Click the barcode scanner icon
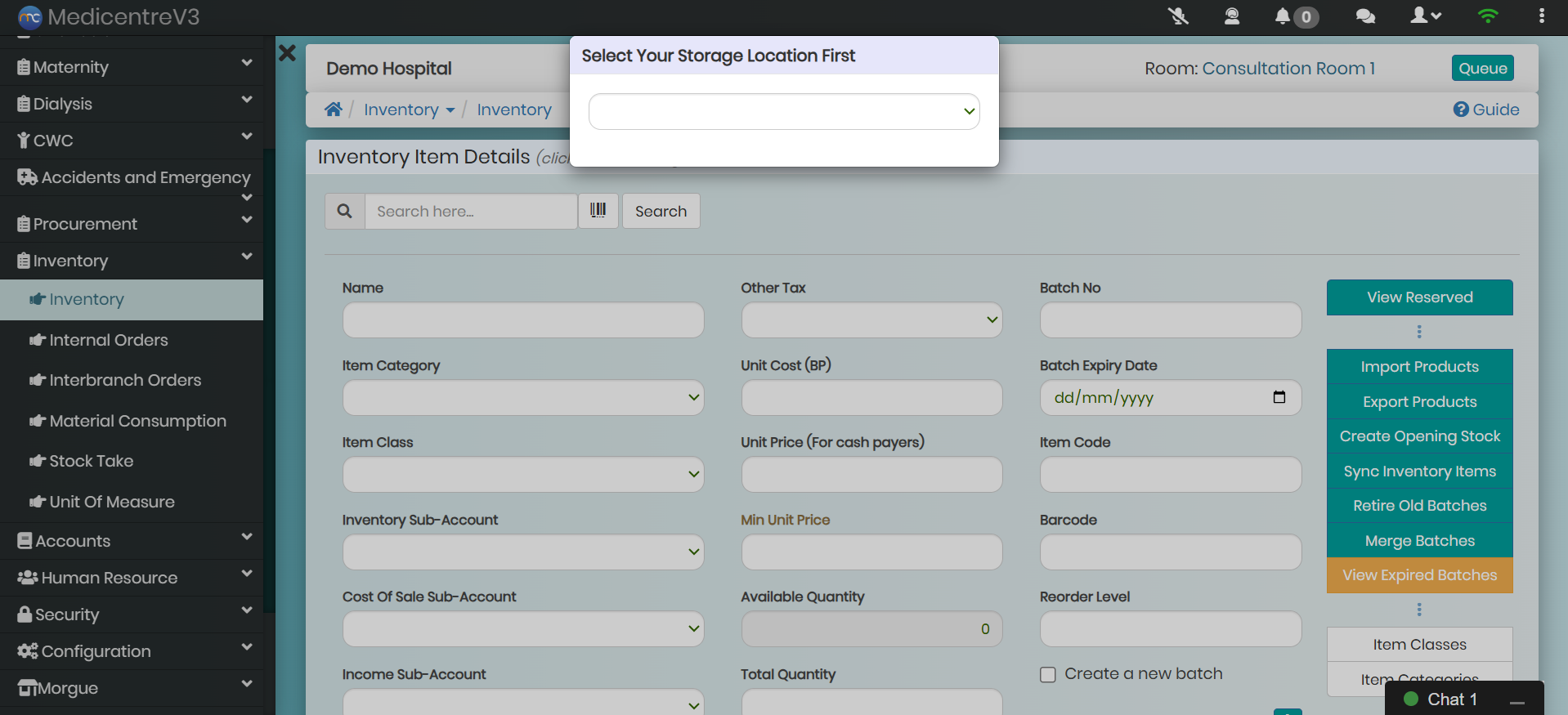The image size is (1568, 715). pos(598,211)
